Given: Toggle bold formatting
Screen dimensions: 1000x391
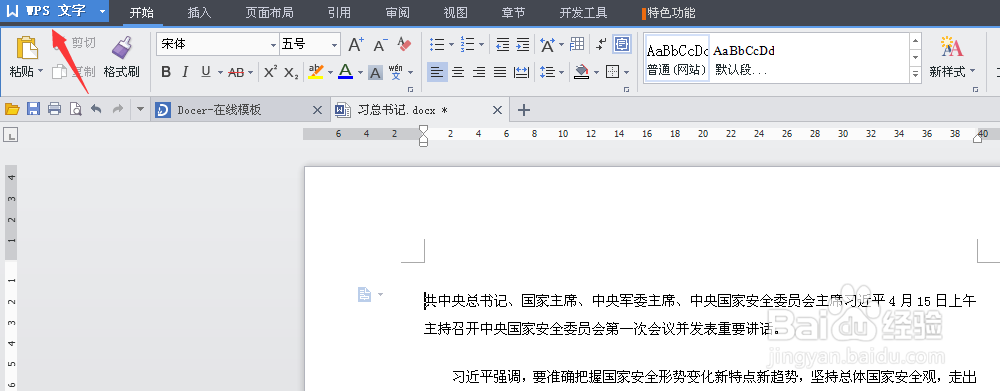Looking at the screenshot, I should coord(166,72).
